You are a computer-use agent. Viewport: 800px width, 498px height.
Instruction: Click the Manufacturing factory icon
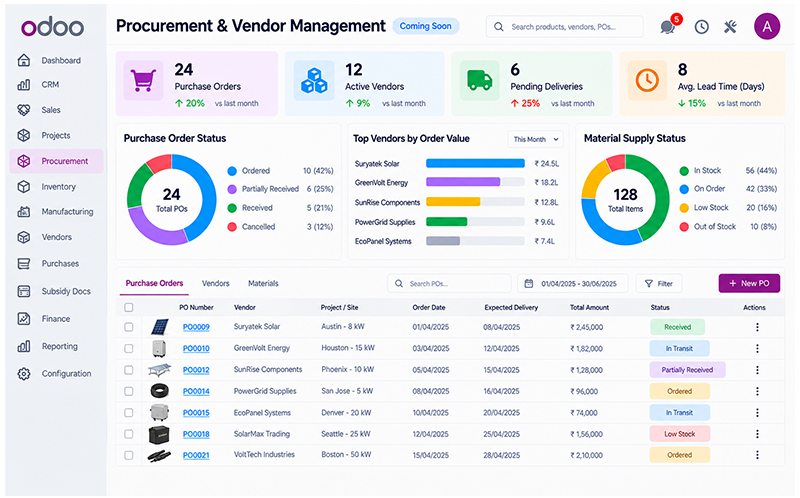[x=23, y=211]
